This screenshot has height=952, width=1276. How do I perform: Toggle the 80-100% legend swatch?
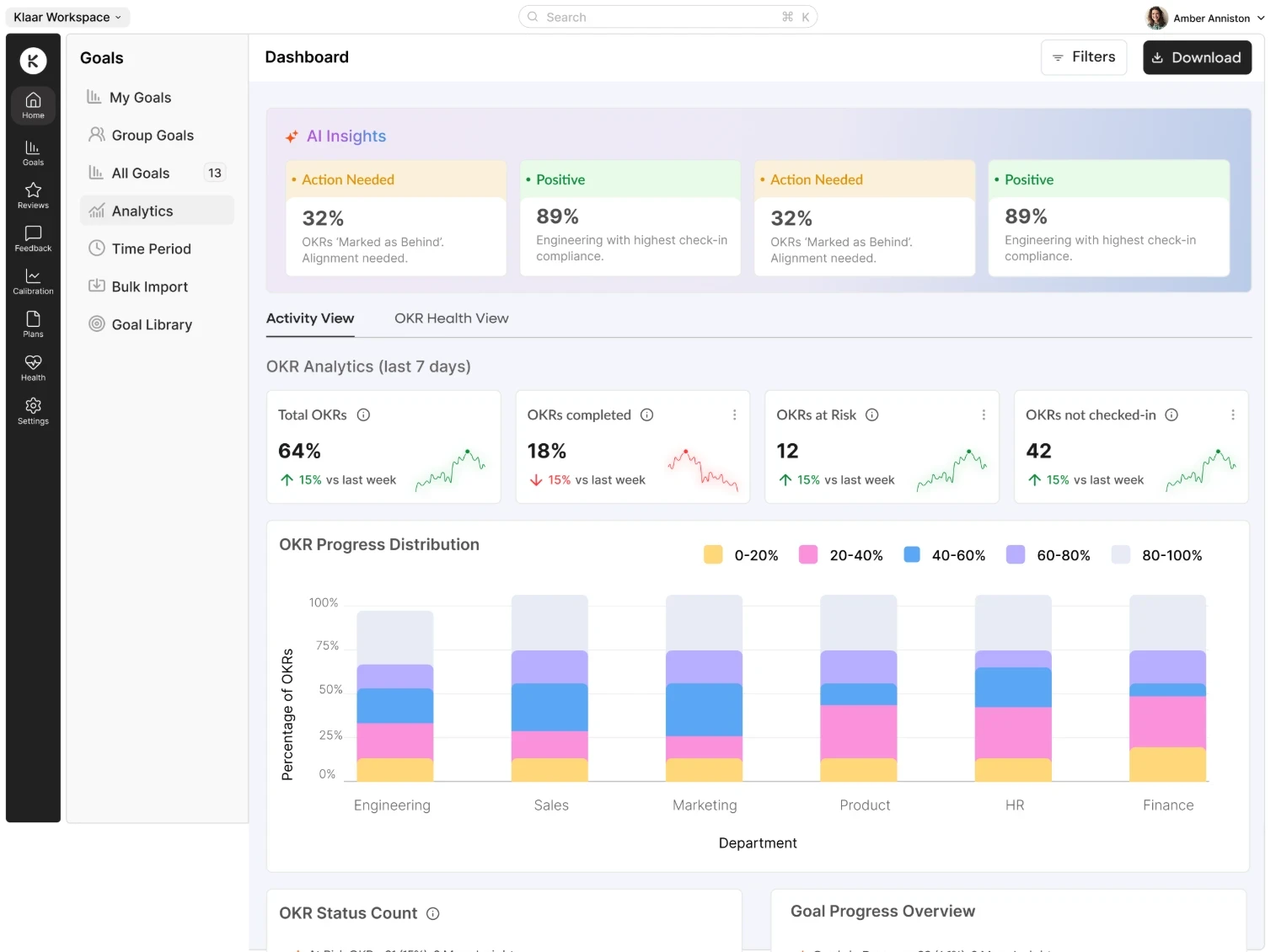1121,554
